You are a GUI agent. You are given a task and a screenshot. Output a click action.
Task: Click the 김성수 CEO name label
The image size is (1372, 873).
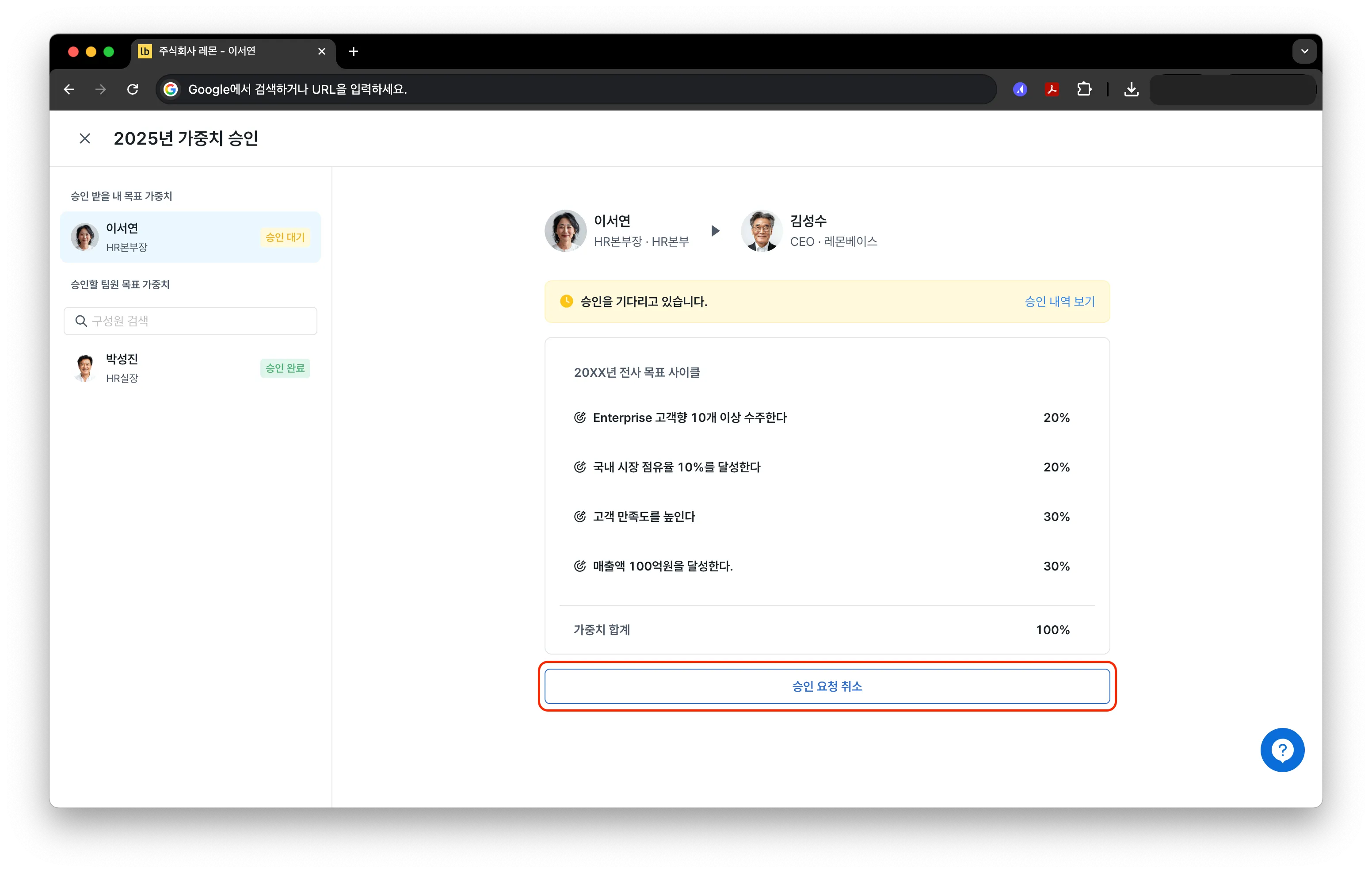pyautogui.click(x=808, y=221)
